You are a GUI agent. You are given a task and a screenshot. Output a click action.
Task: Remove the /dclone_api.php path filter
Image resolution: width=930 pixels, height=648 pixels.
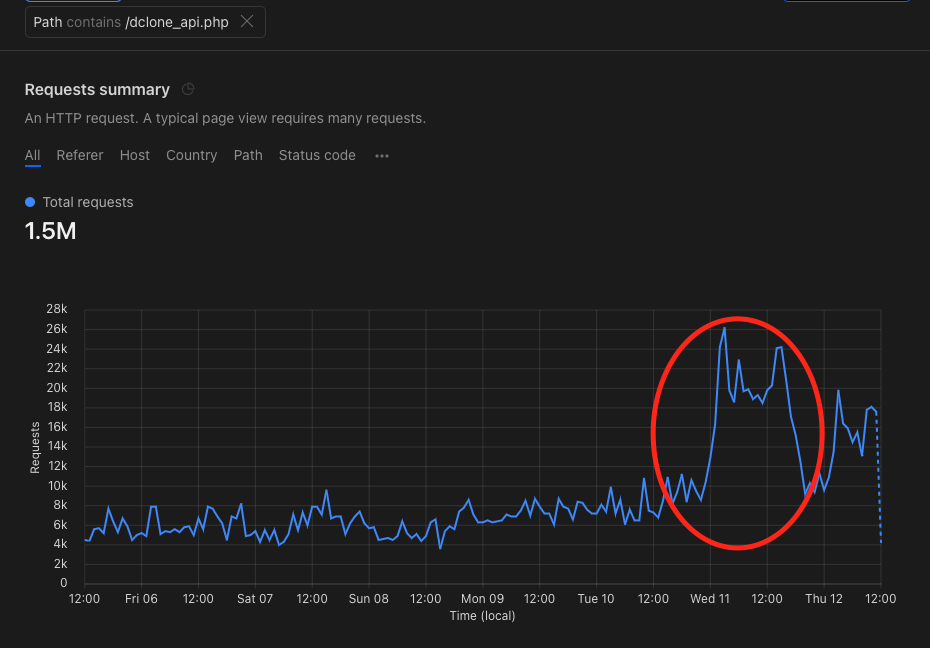tap(246, 21)
